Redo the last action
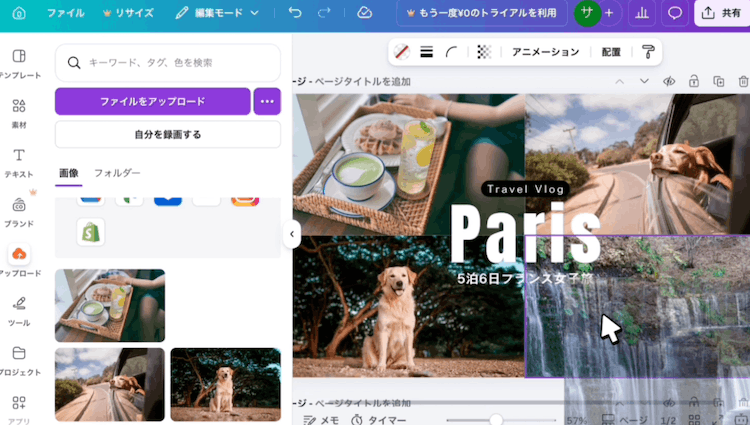 [324, 13]
